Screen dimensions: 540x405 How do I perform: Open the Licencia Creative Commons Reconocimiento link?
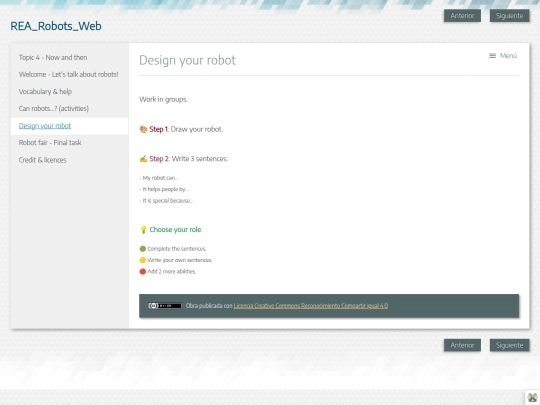[x=311, y=306]
